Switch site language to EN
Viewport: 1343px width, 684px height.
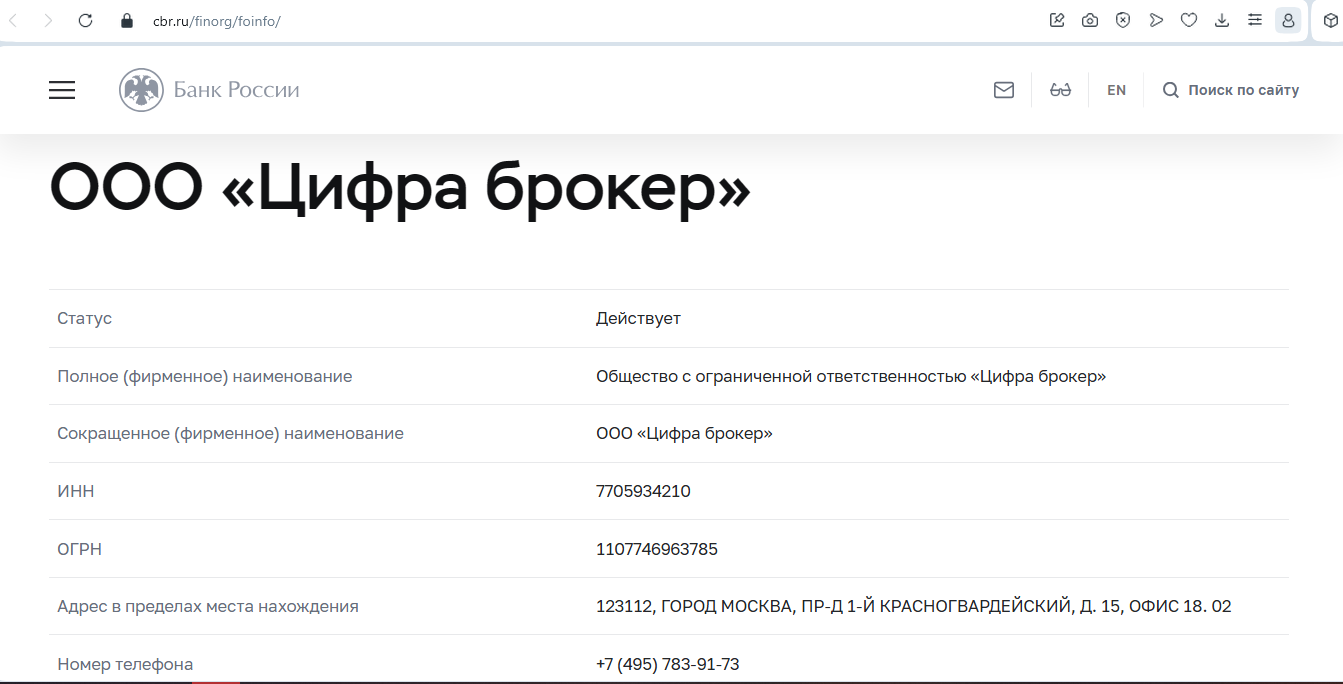coord(1116,90)
